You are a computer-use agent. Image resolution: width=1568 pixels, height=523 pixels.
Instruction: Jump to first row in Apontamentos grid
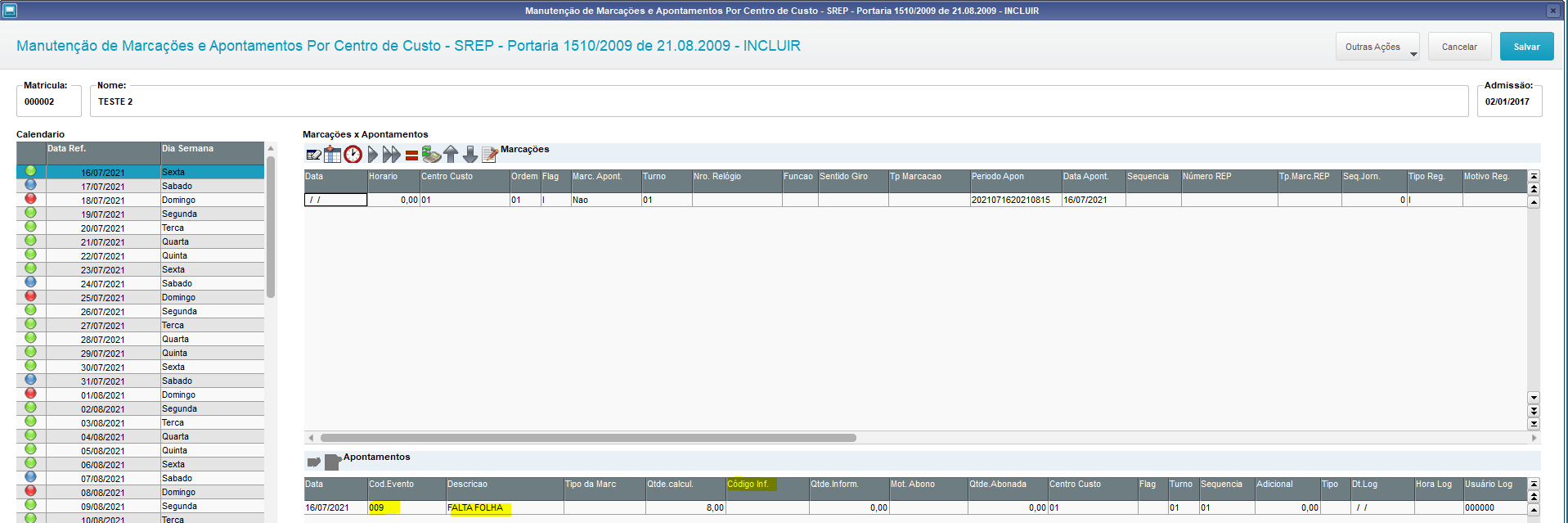pyautogui.click(x=1534, y=484)
